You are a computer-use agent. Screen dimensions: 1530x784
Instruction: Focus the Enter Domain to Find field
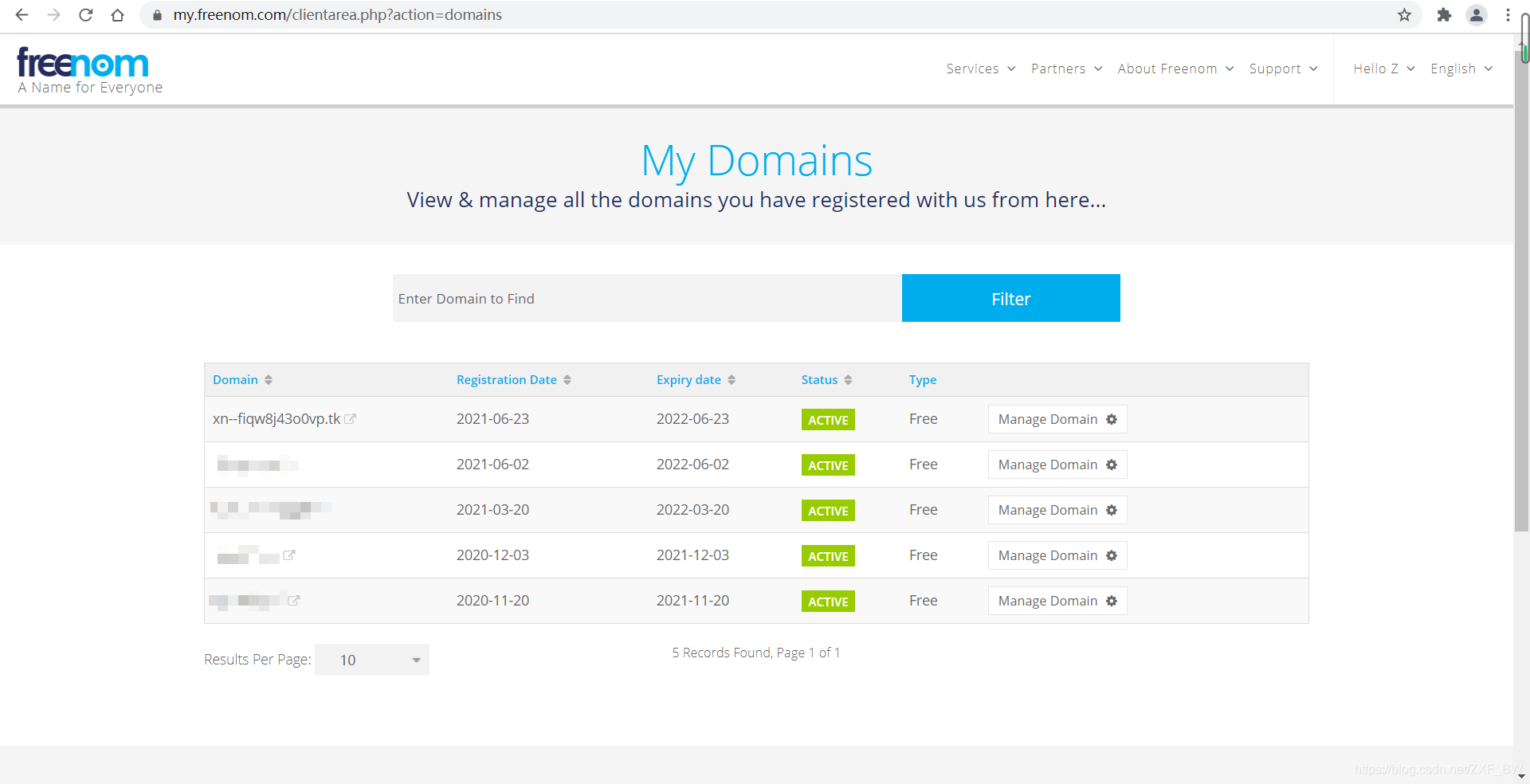click(x=647, y=298)
